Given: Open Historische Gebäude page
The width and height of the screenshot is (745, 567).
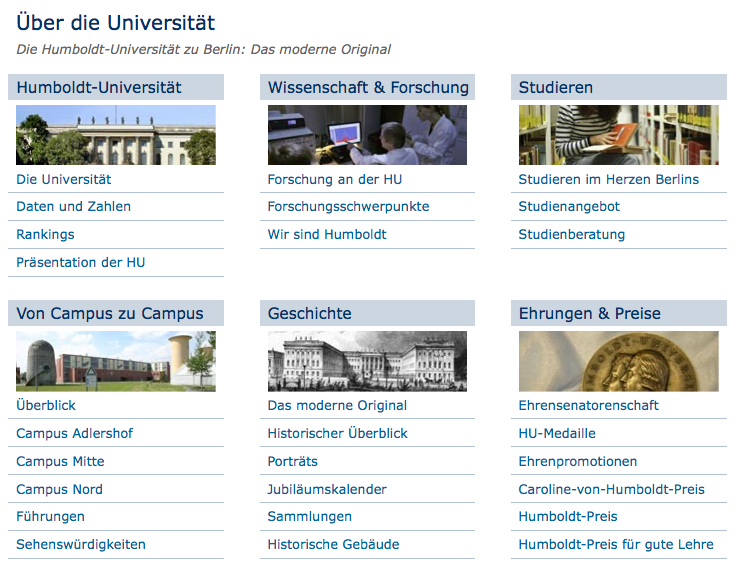Looking at the screenshot, I should tap(333, 545).
